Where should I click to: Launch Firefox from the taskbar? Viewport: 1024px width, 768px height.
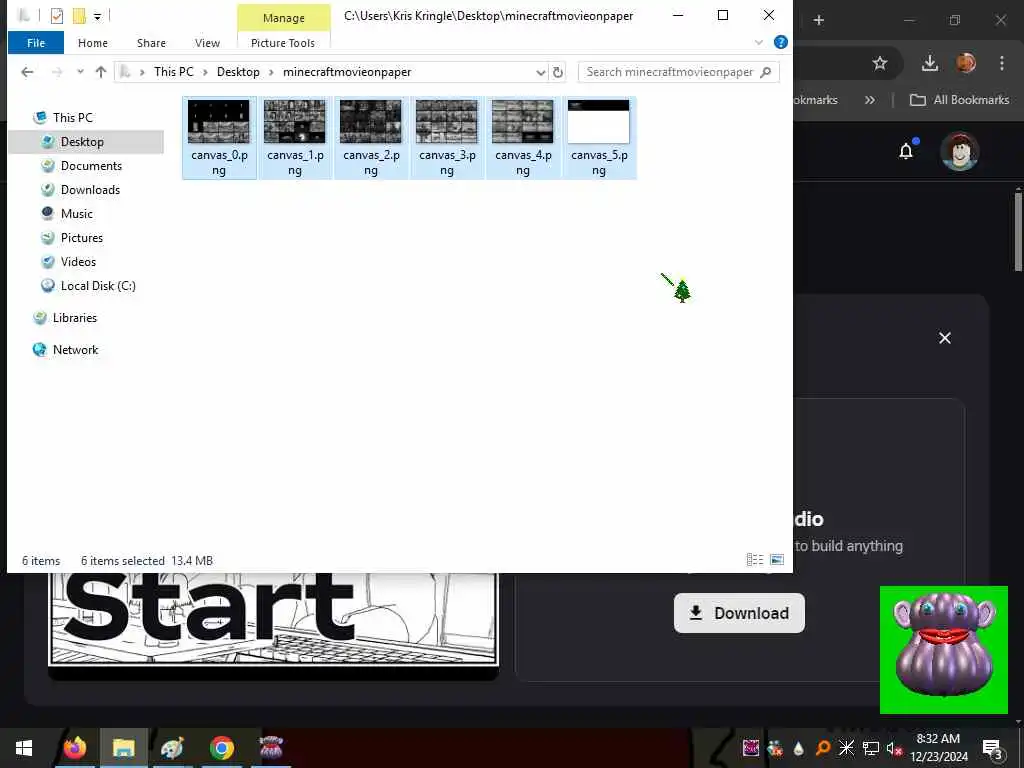[x=74, y=748]
